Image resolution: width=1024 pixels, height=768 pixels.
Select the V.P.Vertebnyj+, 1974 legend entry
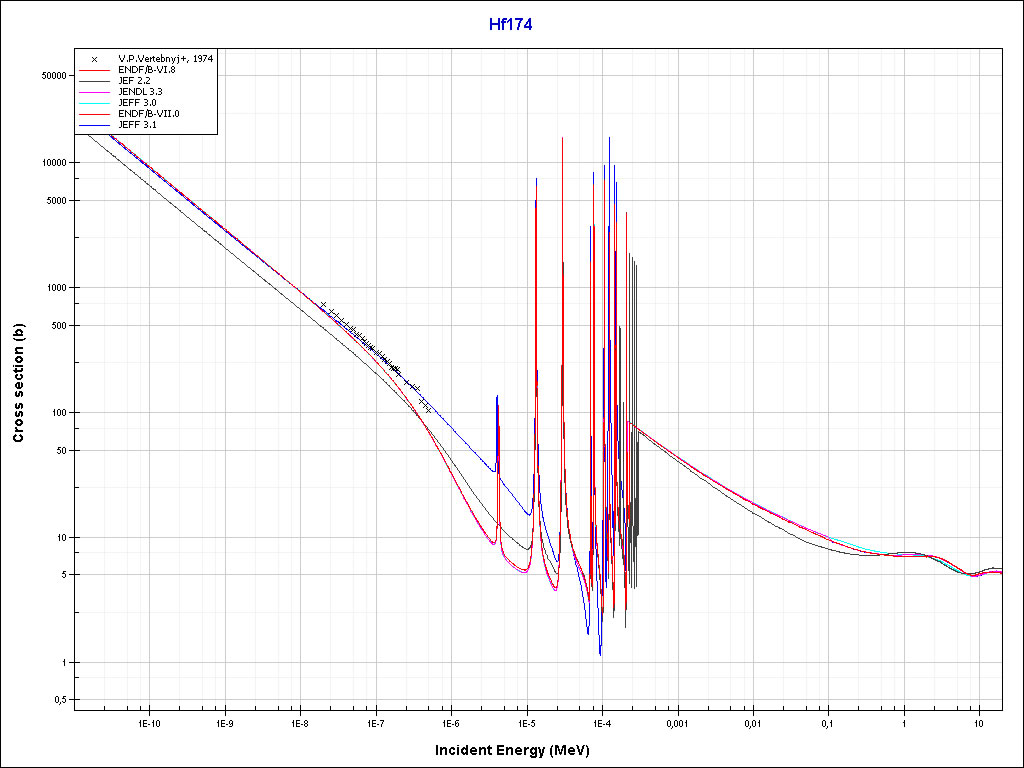coord(165,59)
